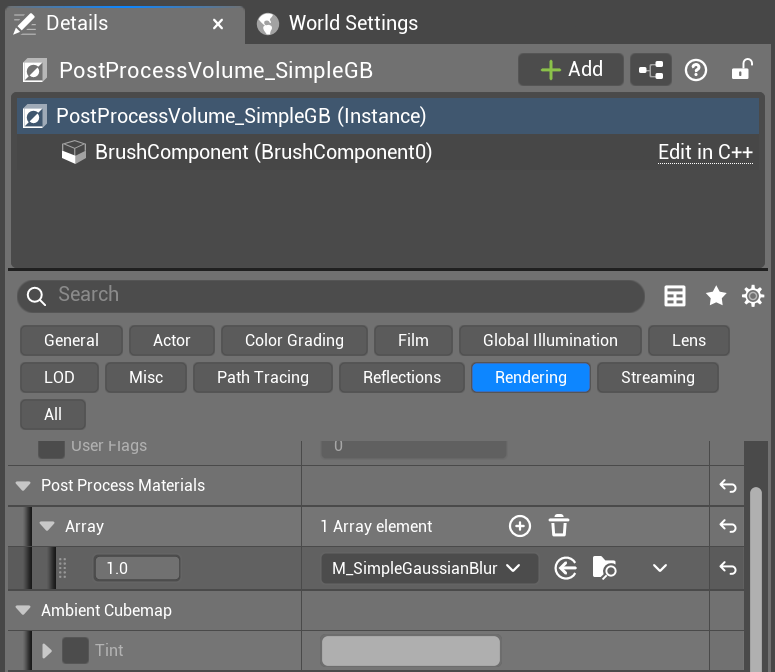Image resolution: width=775 pixels, height=672 pixels.
Task: Add an array element with plus icon
Action: [x=519, y=526]
